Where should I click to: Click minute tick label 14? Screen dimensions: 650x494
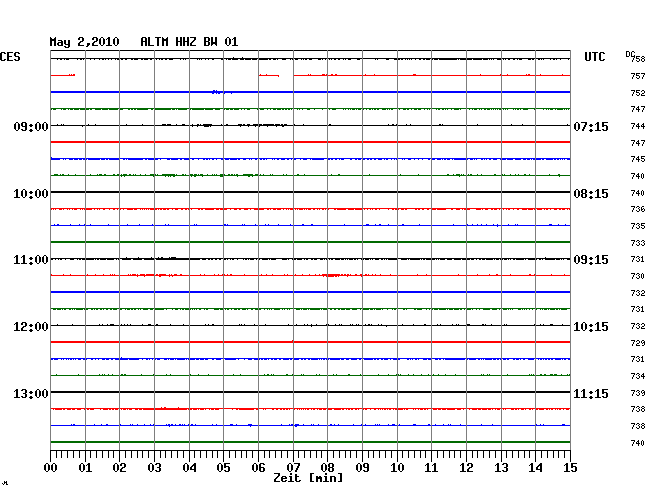point(535,468)
